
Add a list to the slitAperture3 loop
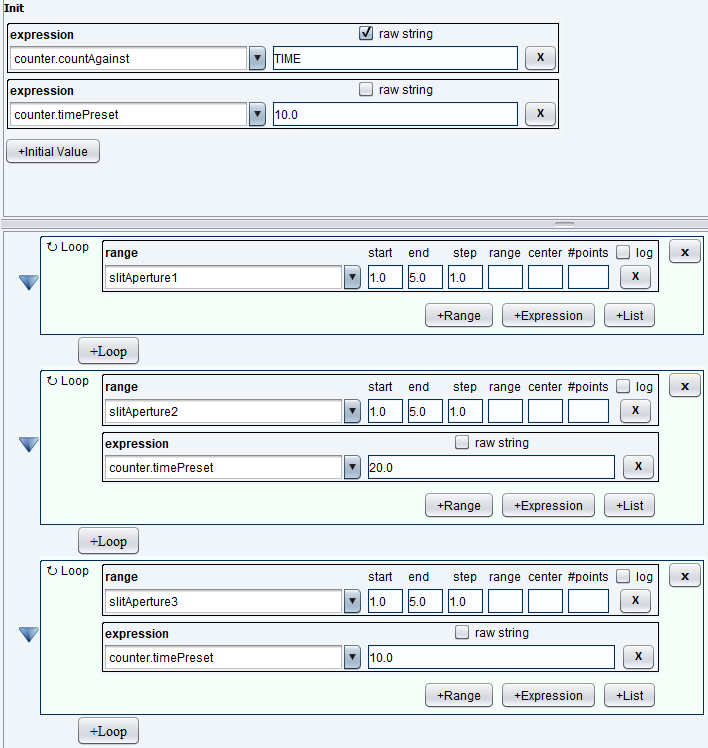tap(629, 695)
